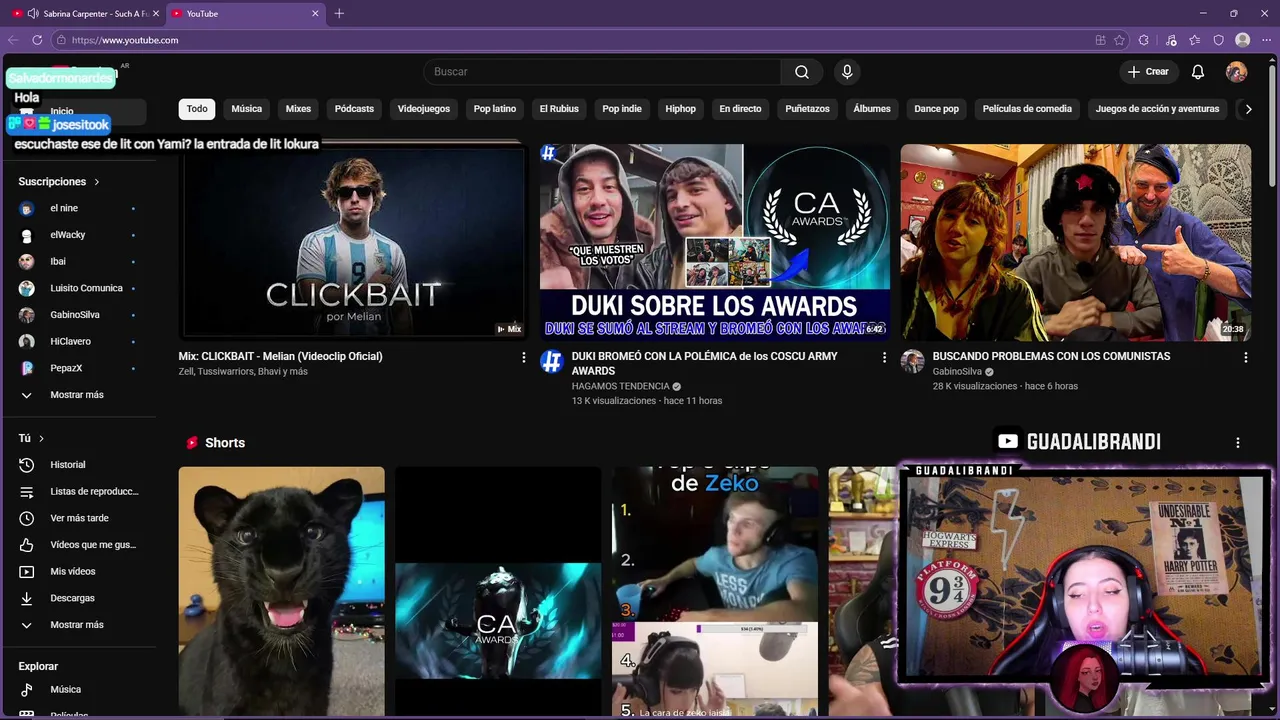
Task: Click the search magnifier button
Action: (802, 72)
